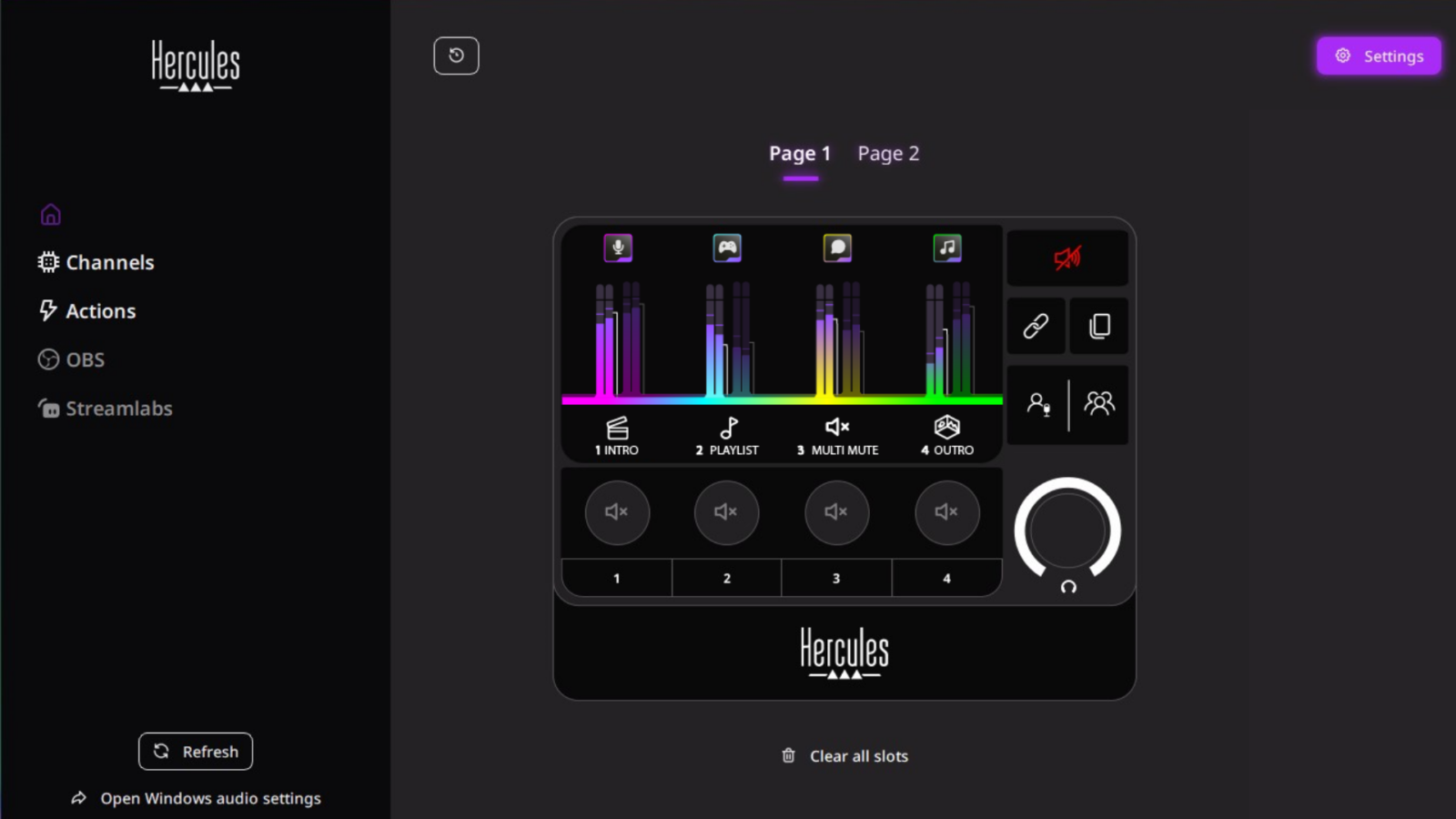This screenshot has height=819, width=1456.
Task: Open the chat channel icon
Action: click(837, 247)
